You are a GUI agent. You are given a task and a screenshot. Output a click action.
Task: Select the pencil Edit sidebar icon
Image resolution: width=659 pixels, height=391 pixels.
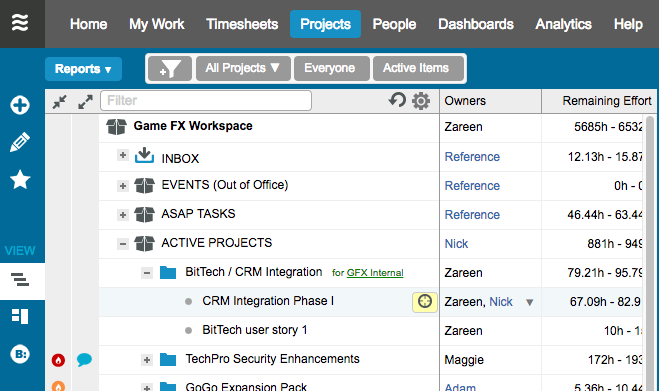coord(20,142)
